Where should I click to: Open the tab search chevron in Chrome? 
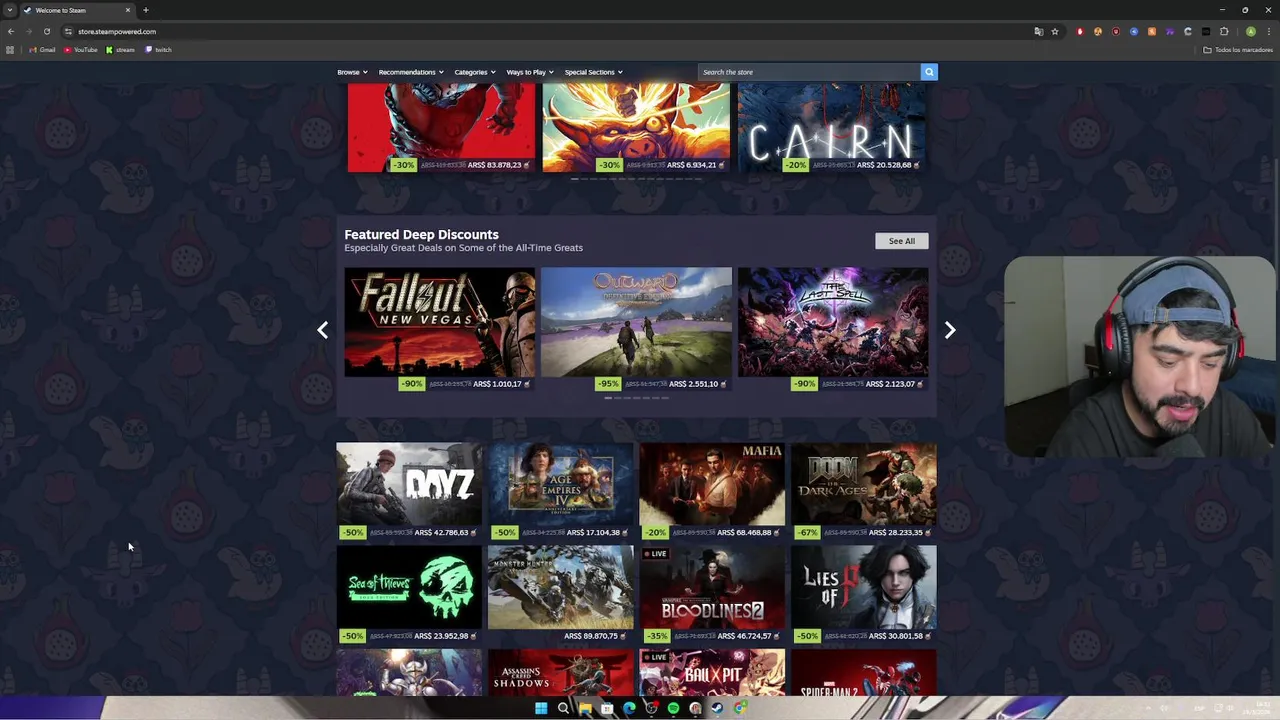coord(10,10)
